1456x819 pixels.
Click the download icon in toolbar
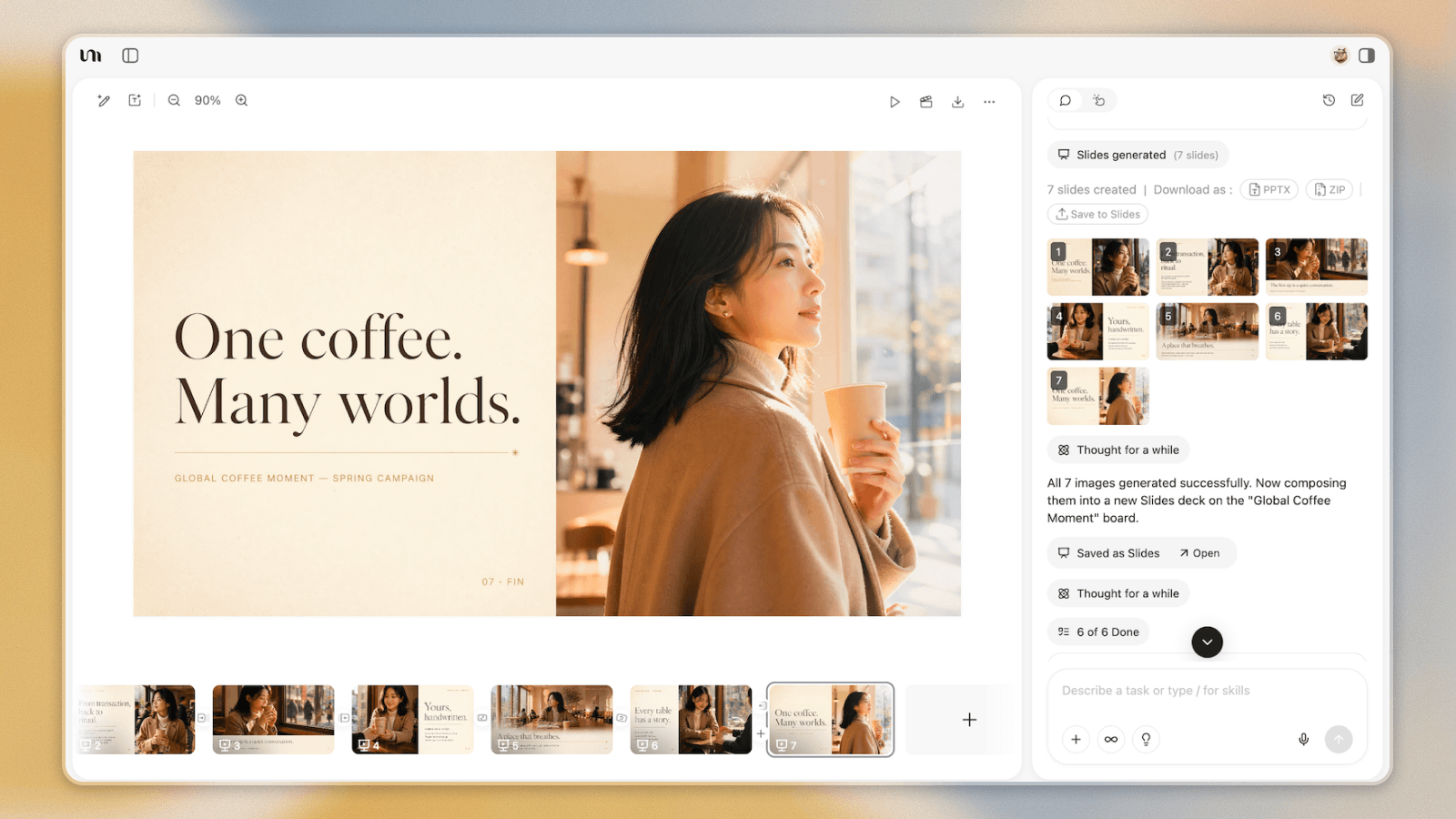pyautogui.click(x=957, y=102)
